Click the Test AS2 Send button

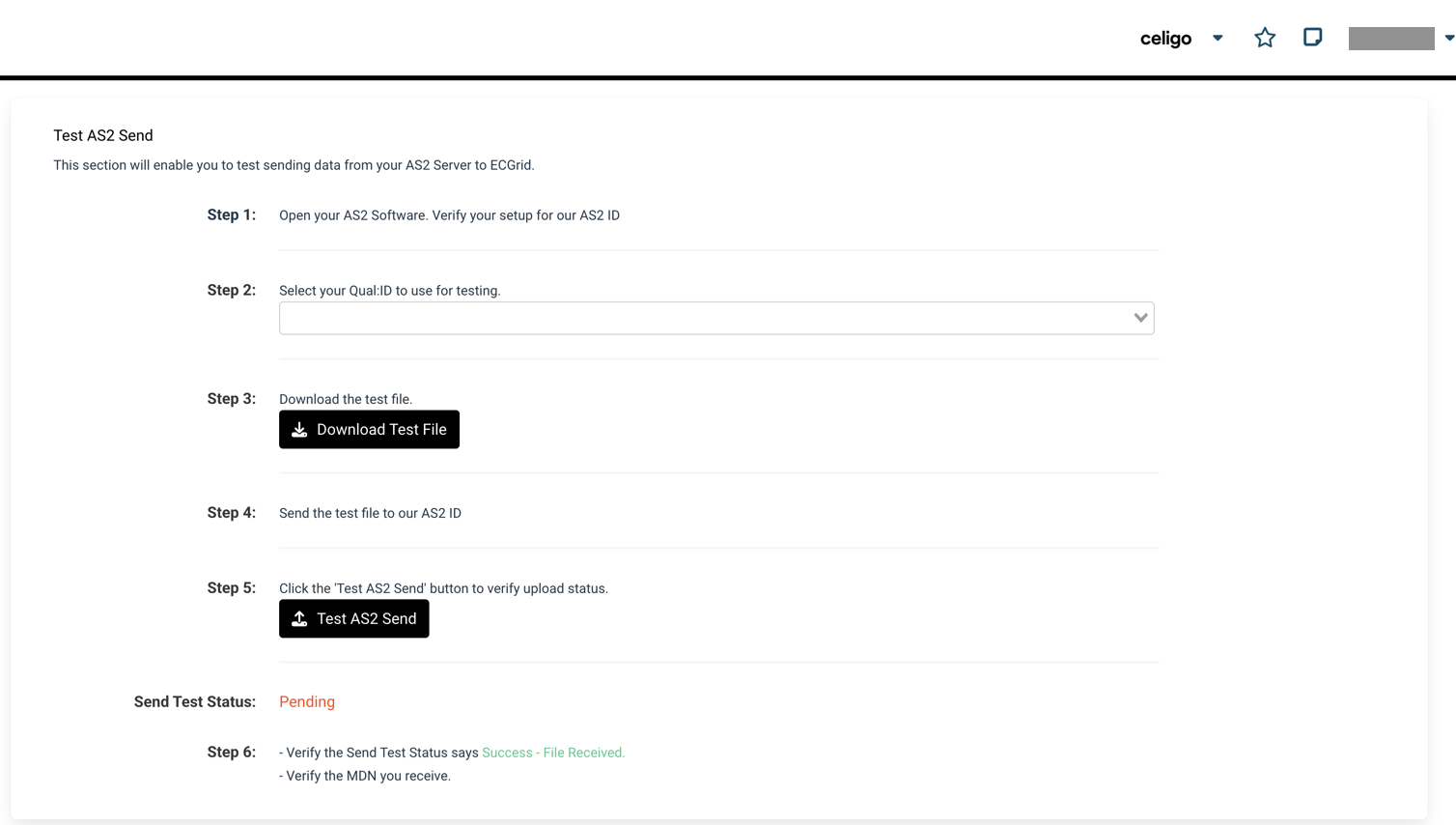(x=354, y=619)
